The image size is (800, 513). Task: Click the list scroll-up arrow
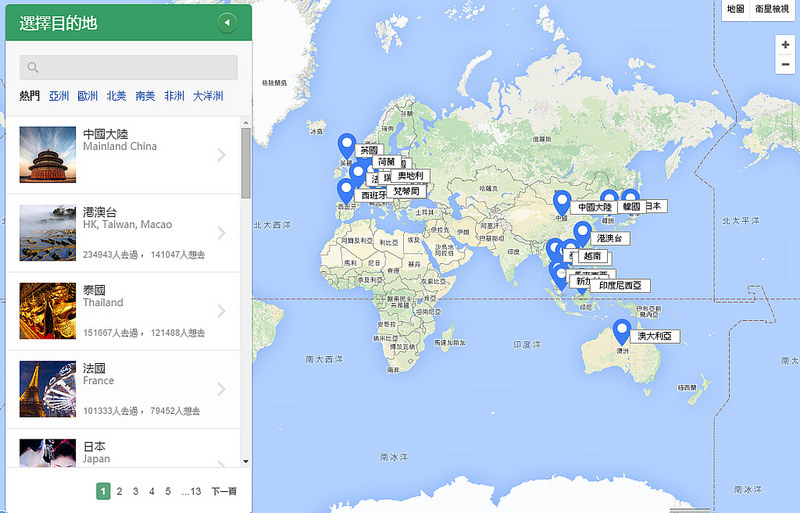[246, 123]
